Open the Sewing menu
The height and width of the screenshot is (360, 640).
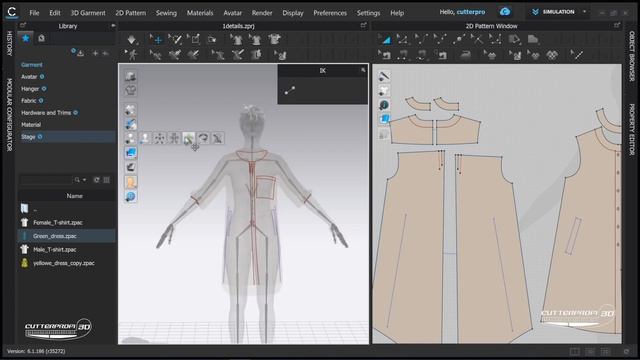[166, 13]
